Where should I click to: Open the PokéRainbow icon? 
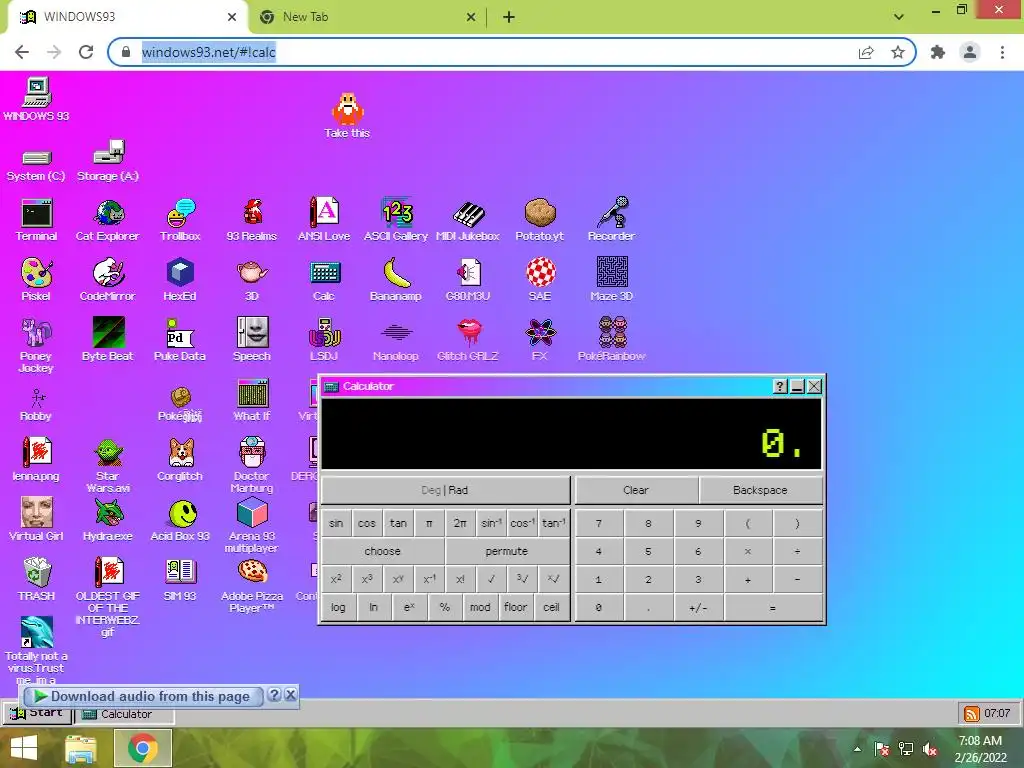[x=612, y=339]
